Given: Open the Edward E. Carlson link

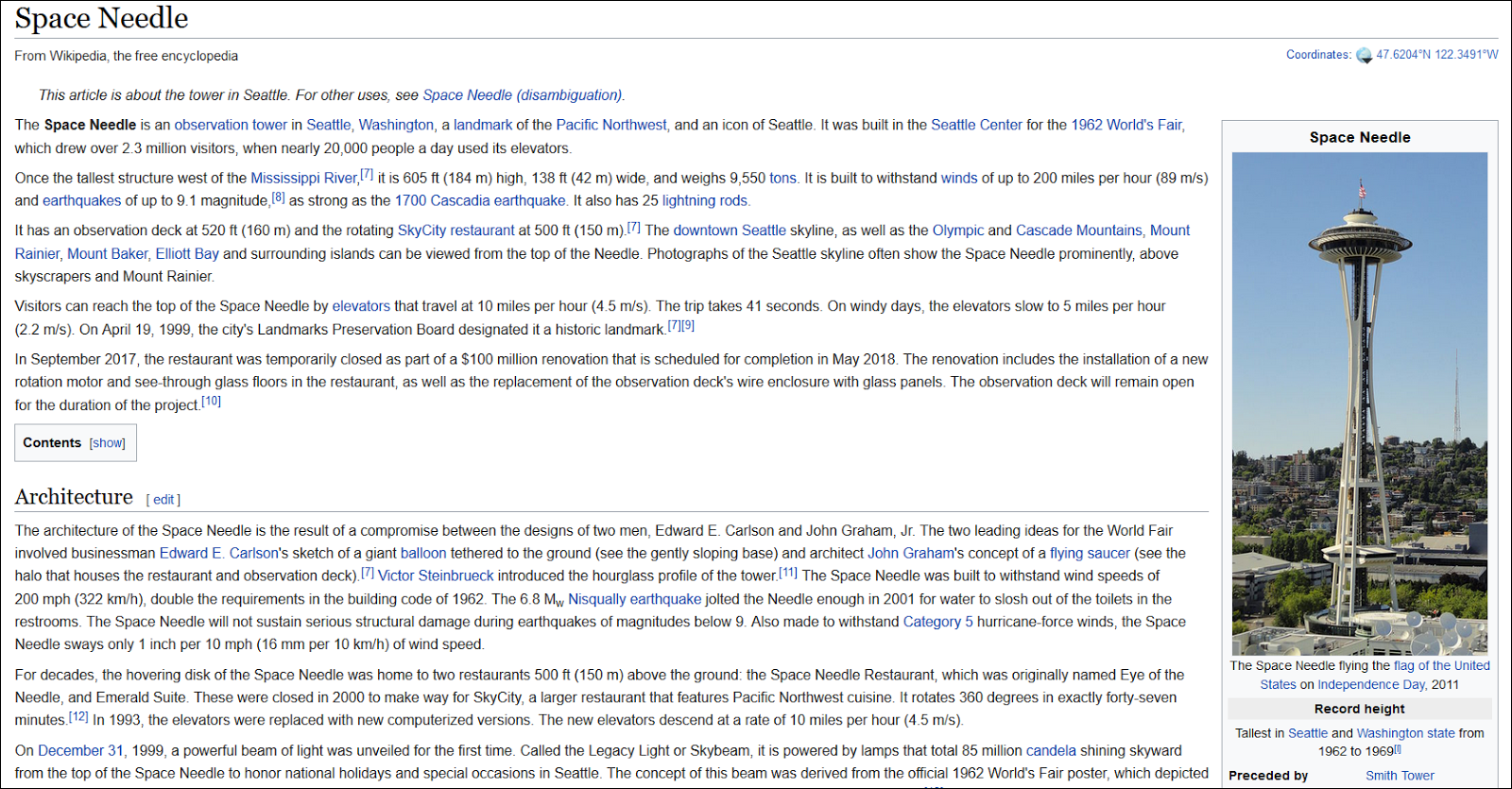Looking at the screenshot, I should 219,554.
